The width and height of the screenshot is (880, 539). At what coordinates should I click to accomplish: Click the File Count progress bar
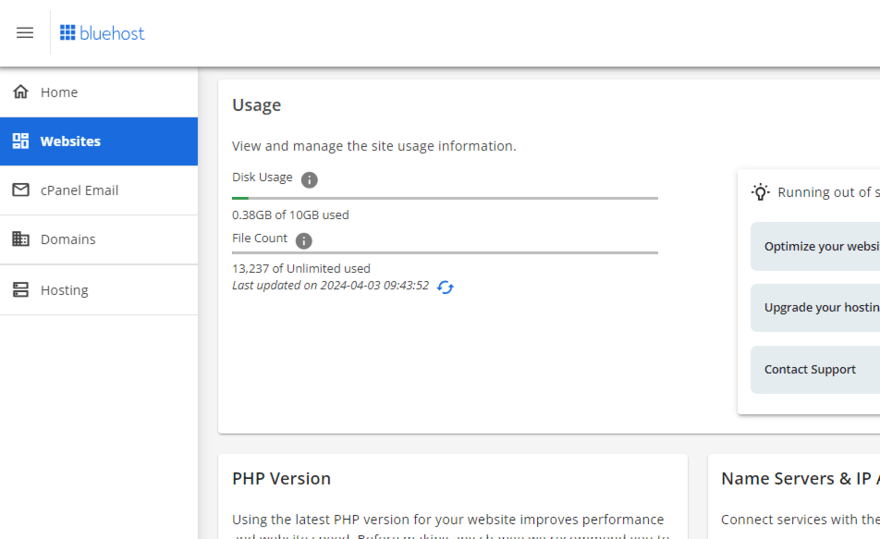444,253
